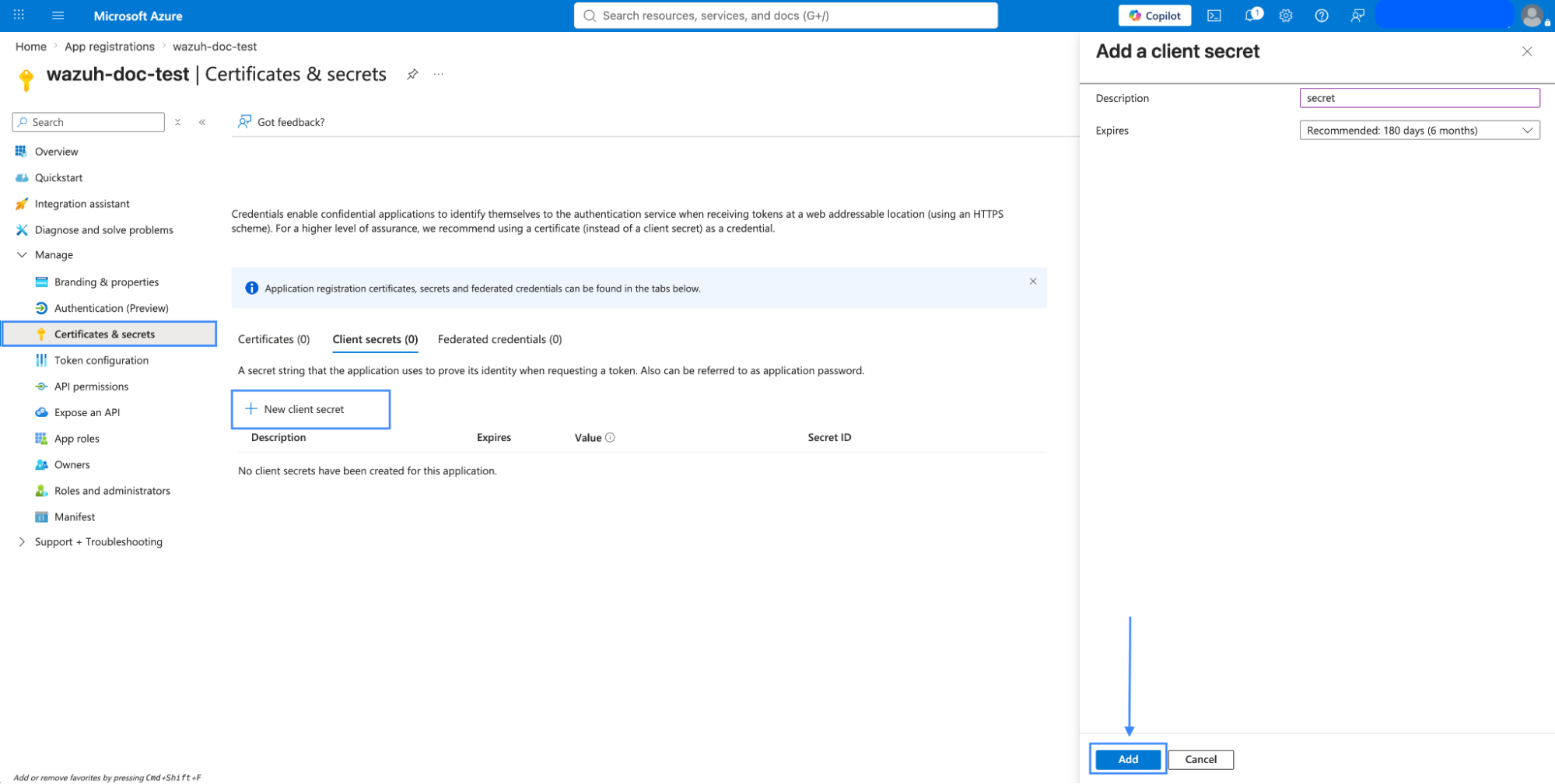Click the Value info icon

coord(610,437)
